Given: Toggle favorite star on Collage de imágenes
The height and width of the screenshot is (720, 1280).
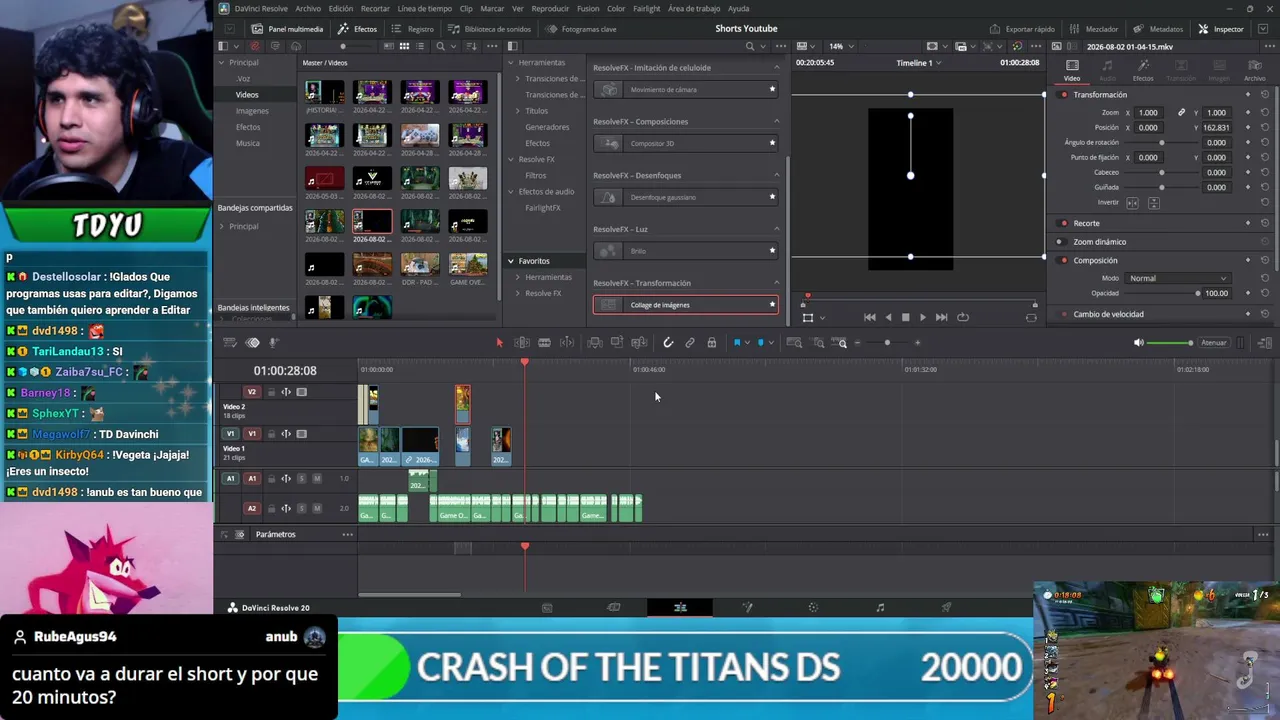Looking at the screenshot, I should click(x=772, y=305).
